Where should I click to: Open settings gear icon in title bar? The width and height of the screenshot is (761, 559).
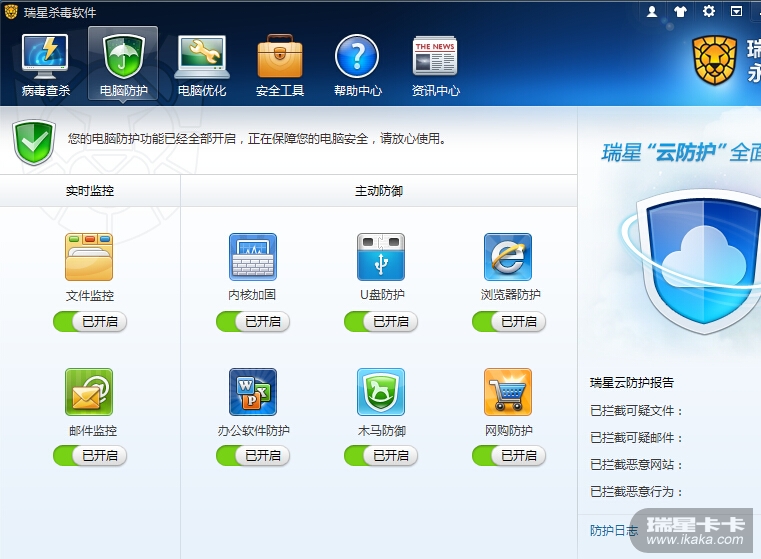[x=709, y=11]
